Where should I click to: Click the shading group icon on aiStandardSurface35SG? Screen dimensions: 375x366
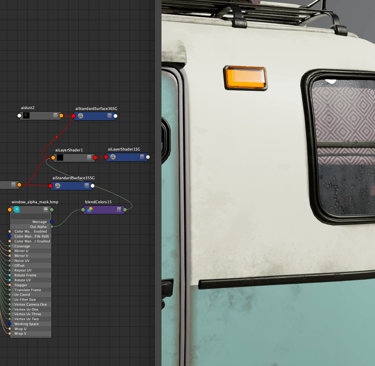click(x=58, y=186)
